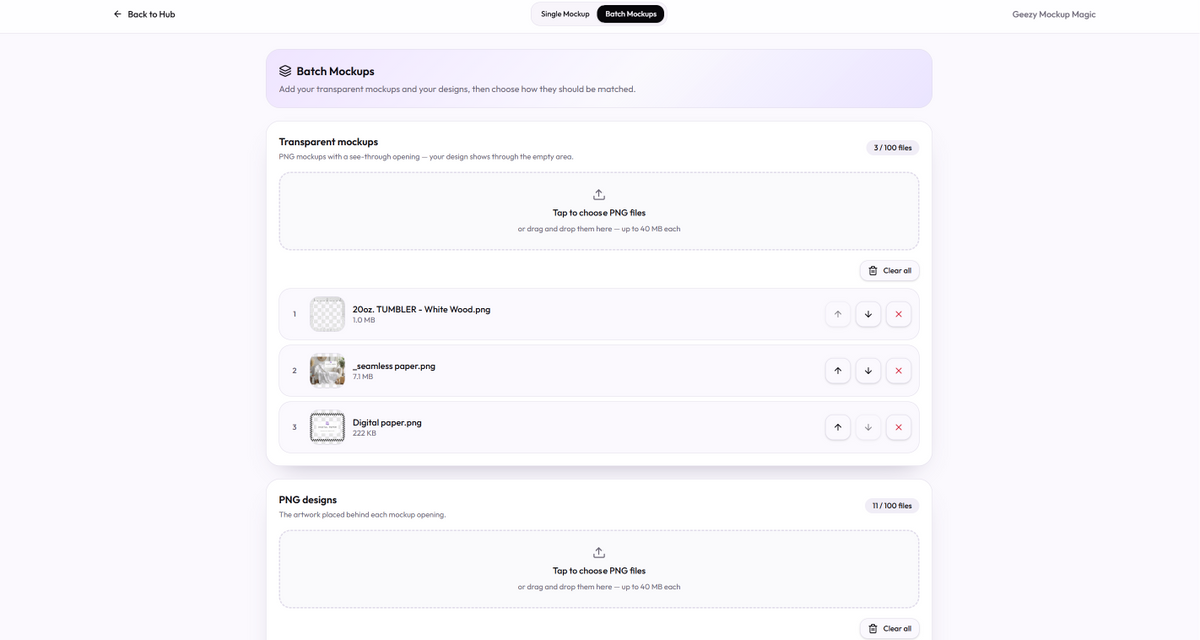Click the Geezy Mockup Magic title
Image resolution: width=1200 pixels, height=640 pixels.
coord(1054,14)
